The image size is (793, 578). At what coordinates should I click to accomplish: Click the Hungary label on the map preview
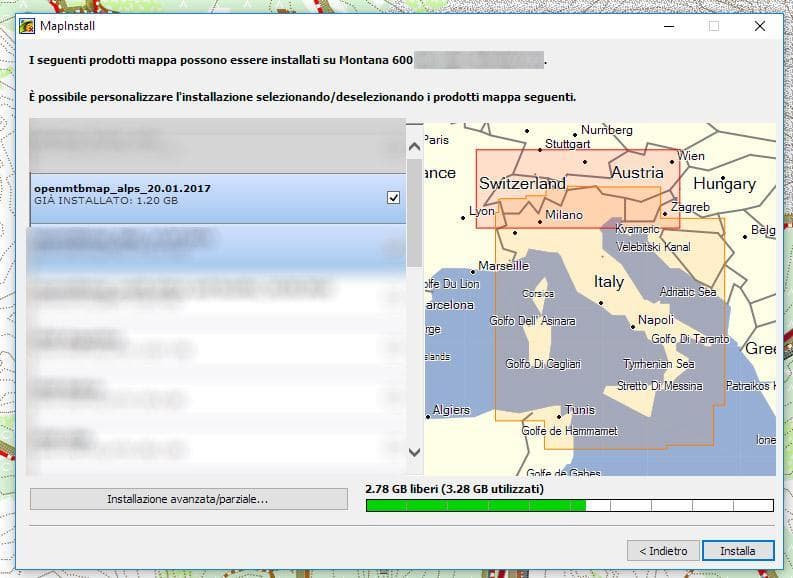724,184
